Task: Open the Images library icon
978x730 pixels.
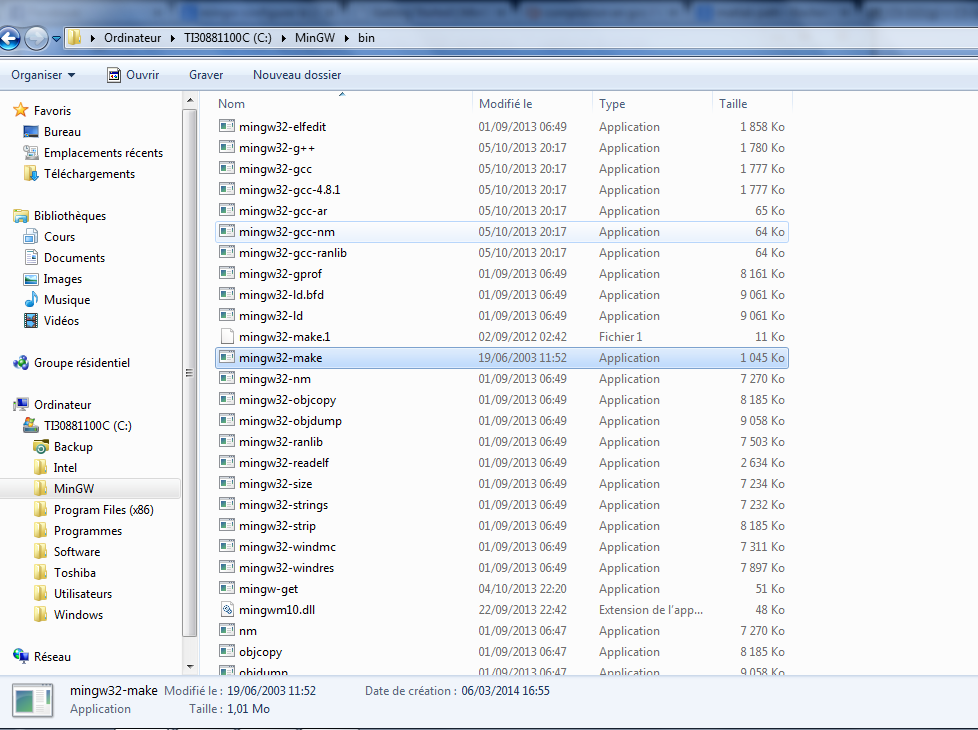Action: [x=31, y=279]
